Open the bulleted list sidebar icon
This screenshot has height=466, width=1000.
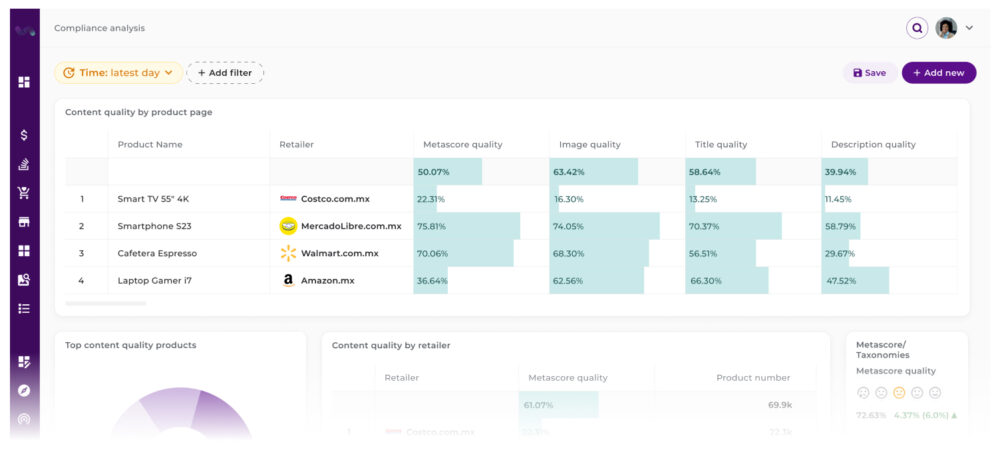(24, 309)
